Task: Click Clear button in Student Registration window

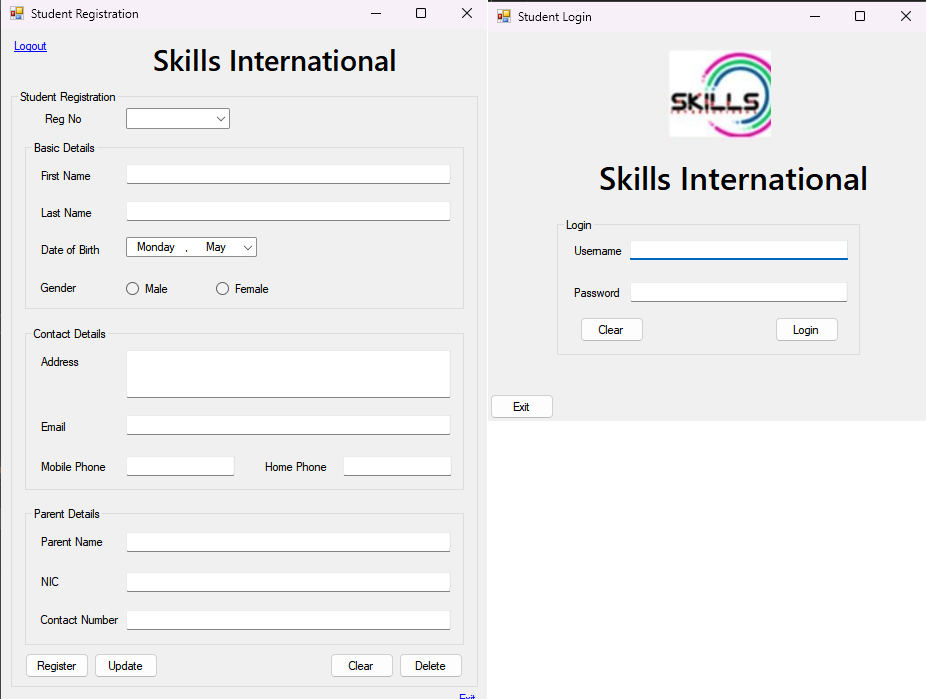Action: [361, 666]
